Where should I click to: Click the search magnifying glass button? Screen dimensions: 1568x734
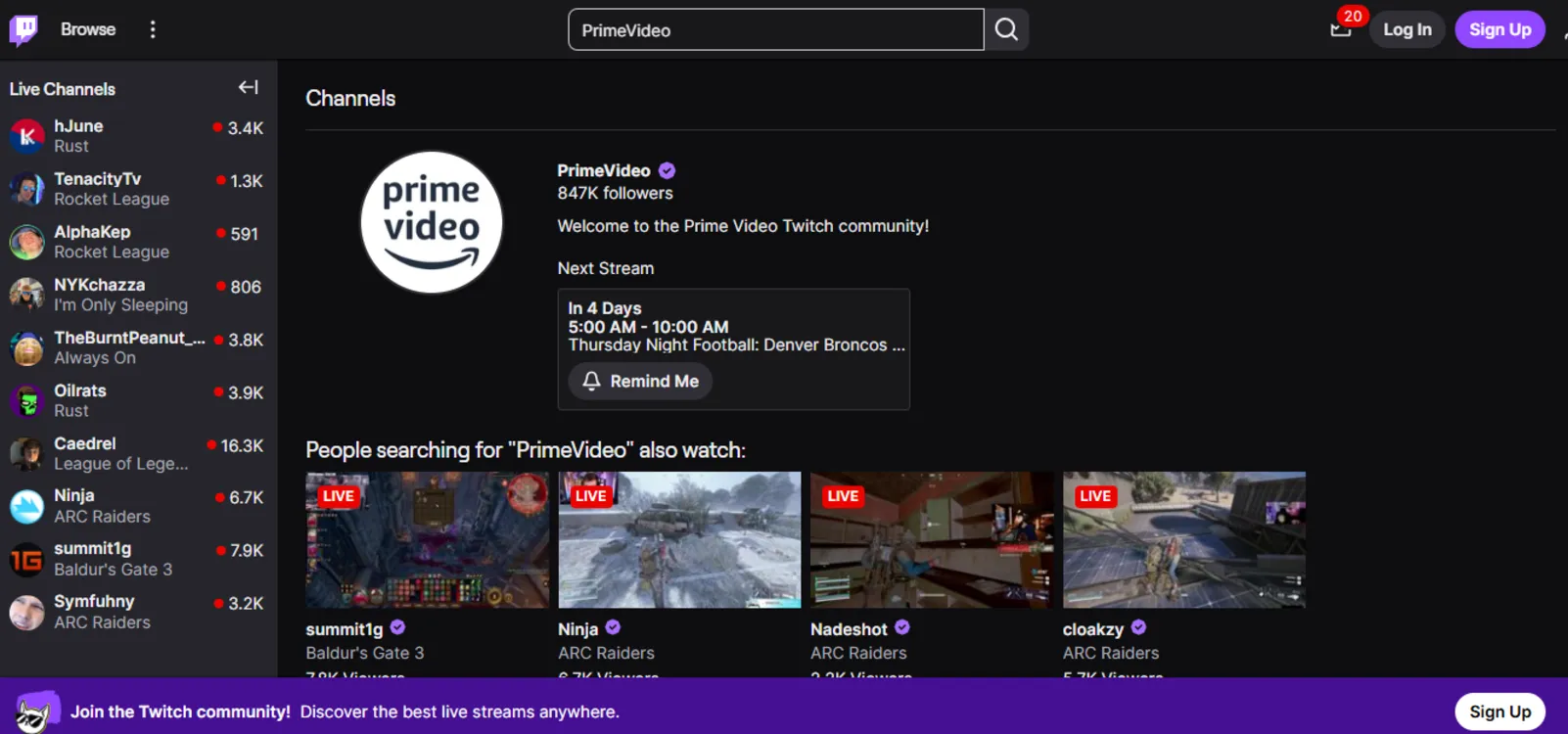tap(1006, 29)
